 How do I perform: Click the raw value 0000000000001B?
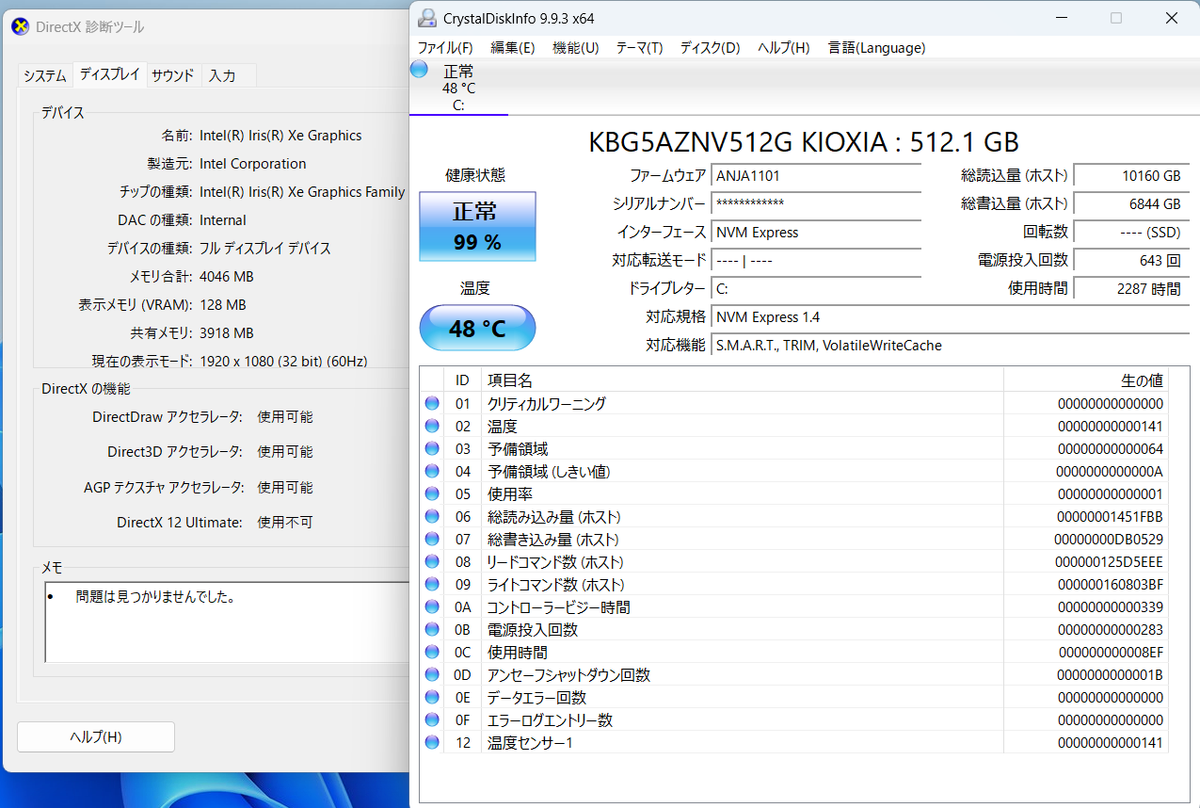1110,675
